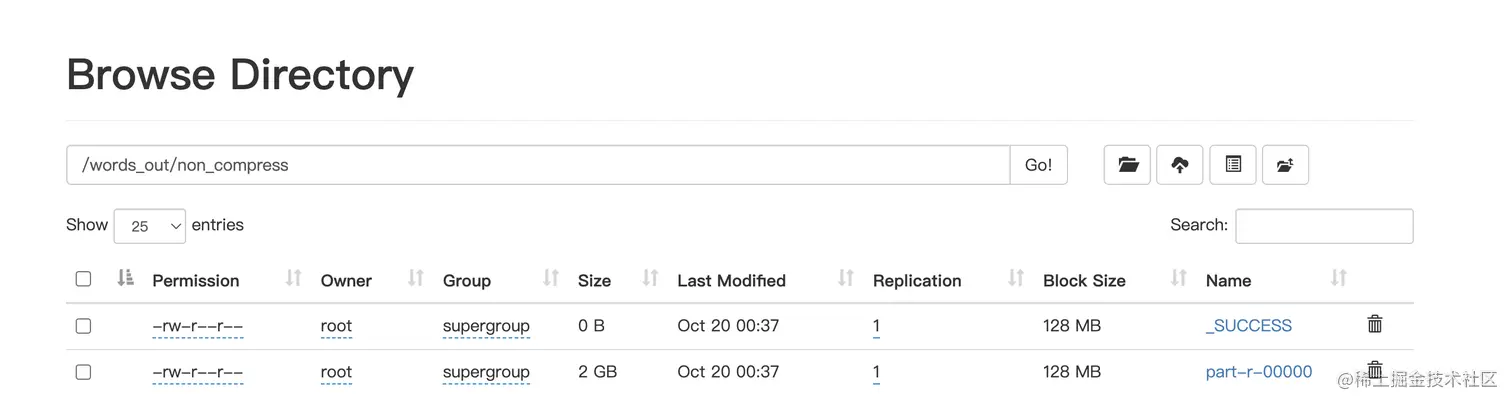Image resolution: width=1512 pixels, height=404 pixels.
Task: Open the part-r-00000 file link
Action: (1258, 372)
